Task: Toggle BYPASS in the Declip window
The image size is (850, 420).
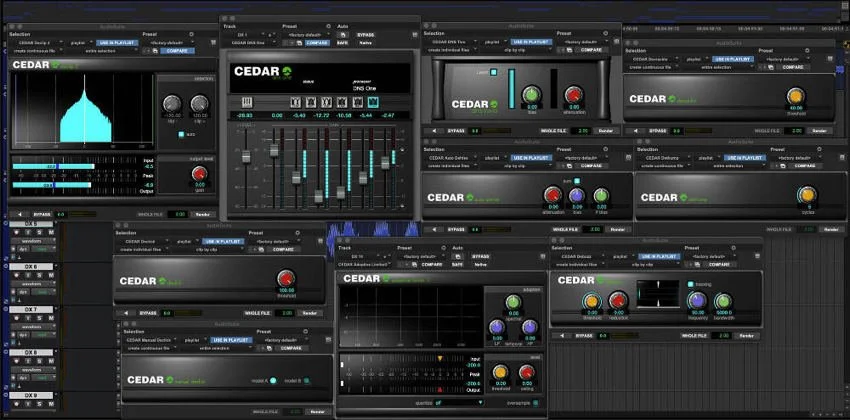Action: [41, 214]
